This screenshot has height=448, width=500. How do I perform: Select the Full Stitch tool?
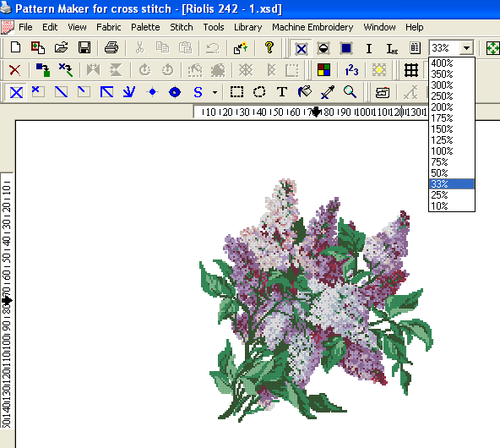16,92
